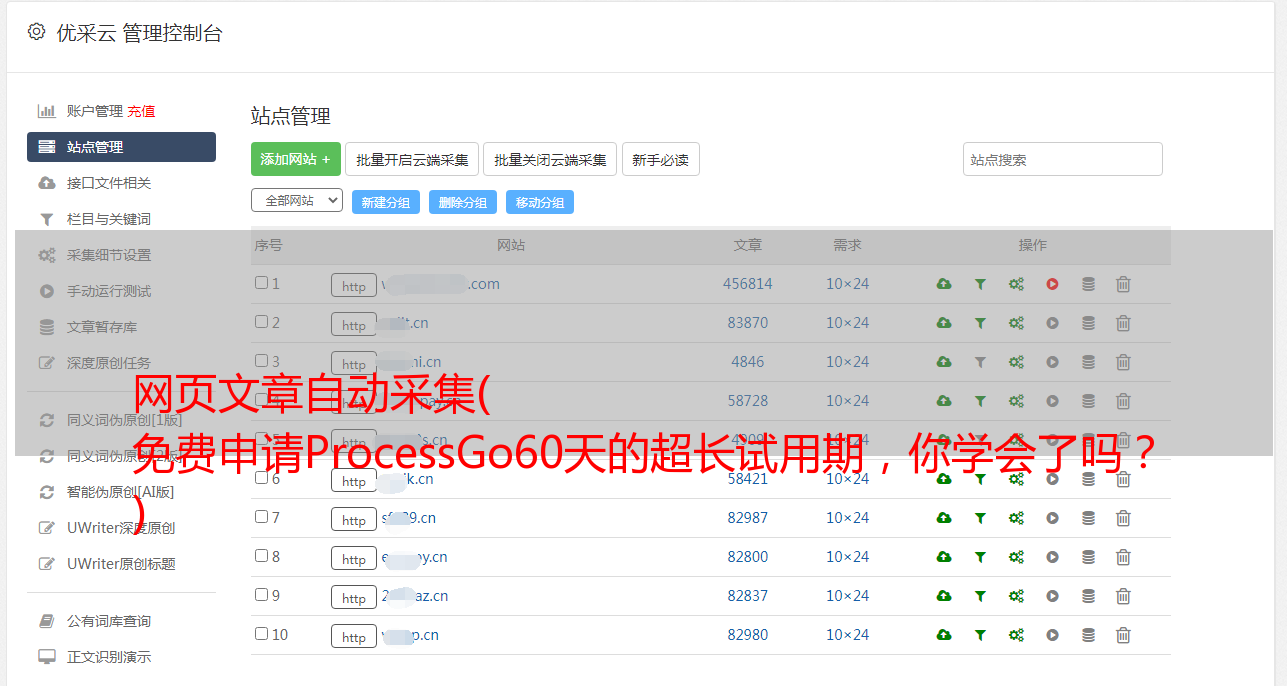
Task: Open article count 456814 link
Action: 748,284
